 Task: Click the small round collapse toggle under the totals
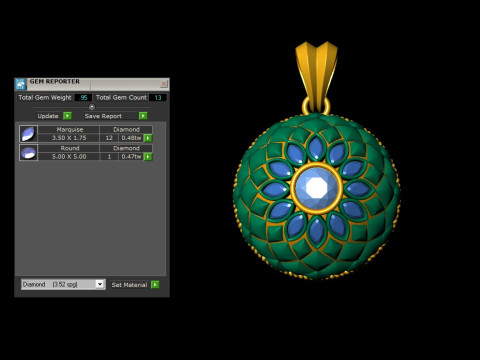point(92,107)
